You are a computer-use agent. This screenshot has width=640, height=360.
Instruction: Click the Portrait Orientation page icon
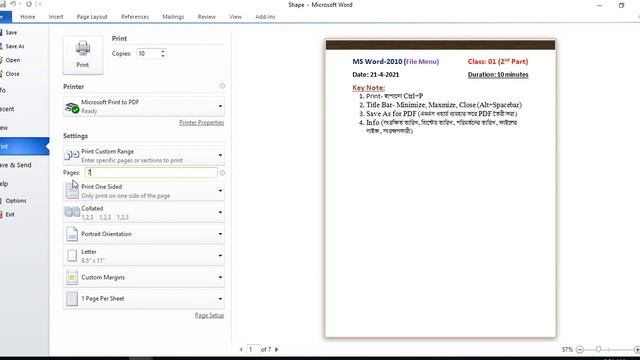click(x=72, y=234)
